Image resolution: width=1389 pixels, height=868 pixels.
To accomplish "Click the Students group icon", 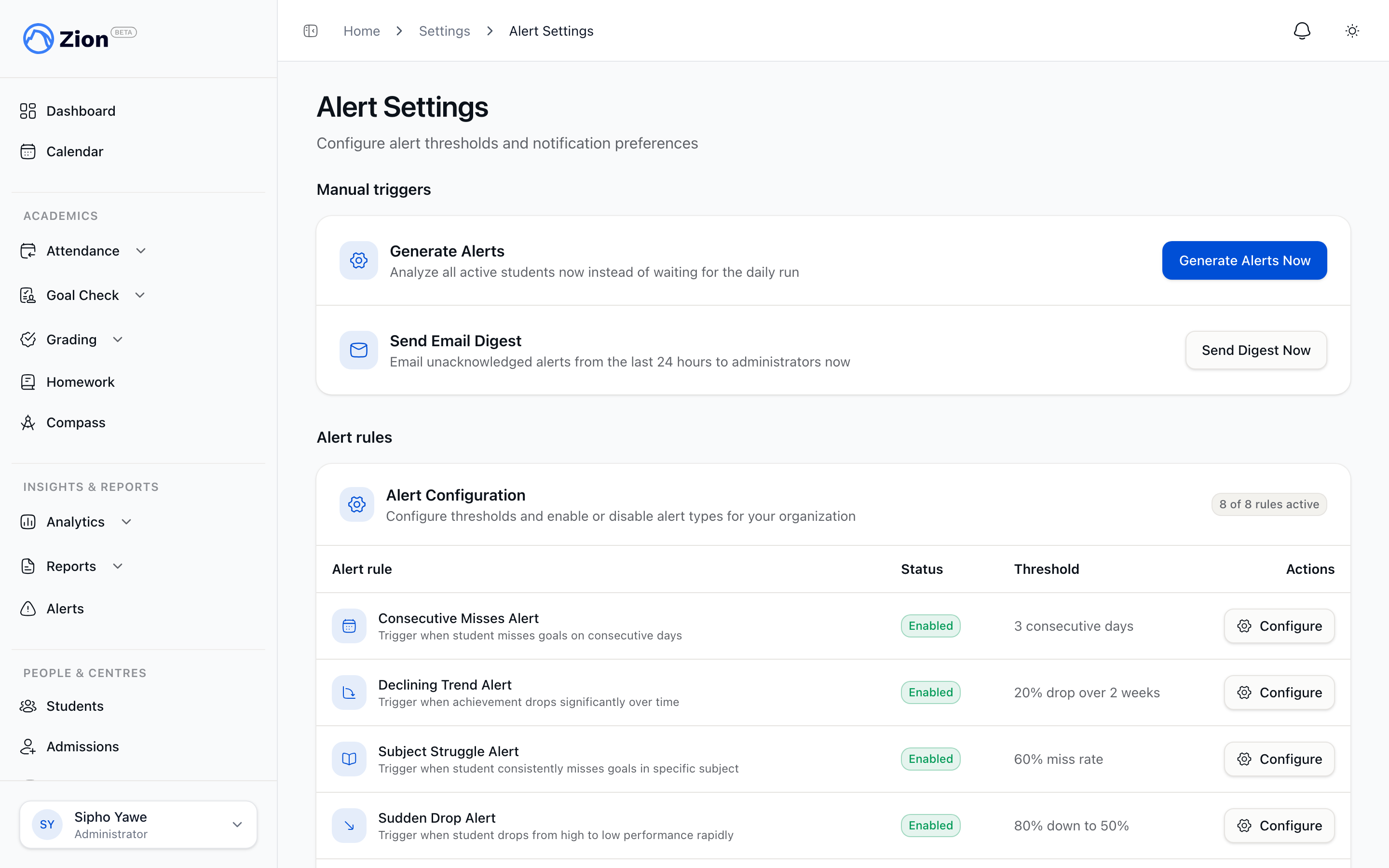I will pos(28,706).
